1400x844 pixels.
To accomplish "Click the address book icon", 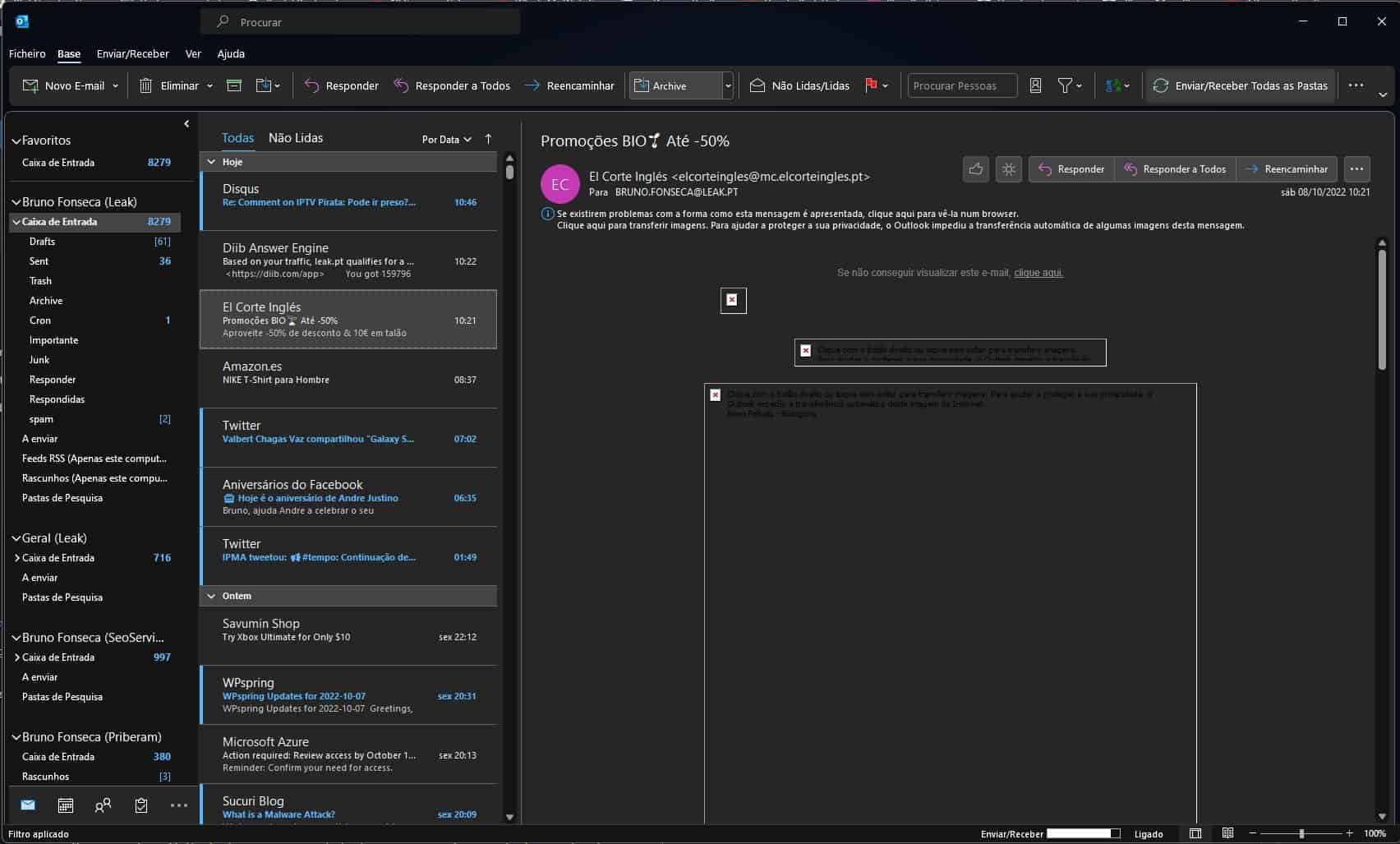I will pos(1035,85).
